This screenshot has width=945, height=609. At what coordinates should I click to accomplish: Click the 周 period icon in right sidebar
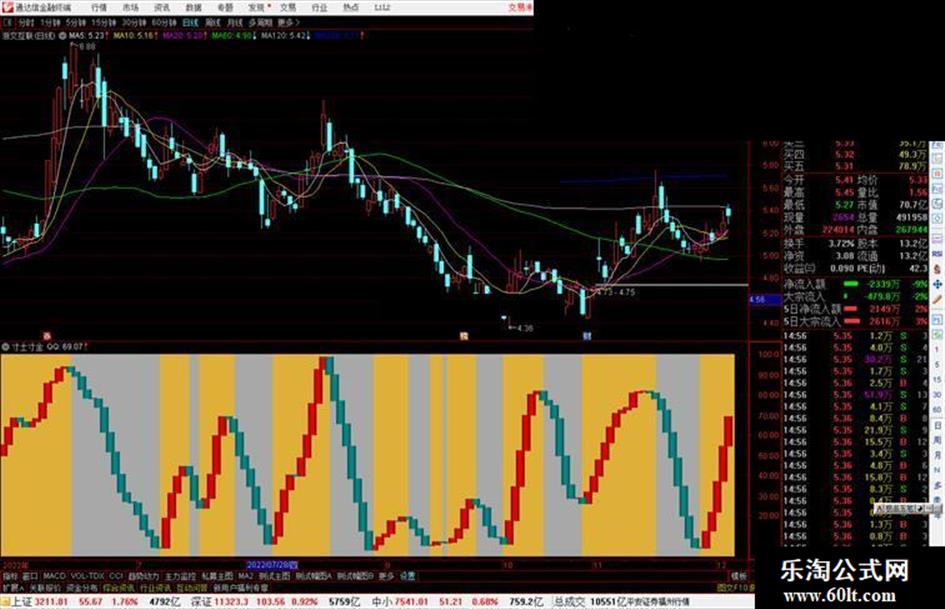(x=938, y=441)
